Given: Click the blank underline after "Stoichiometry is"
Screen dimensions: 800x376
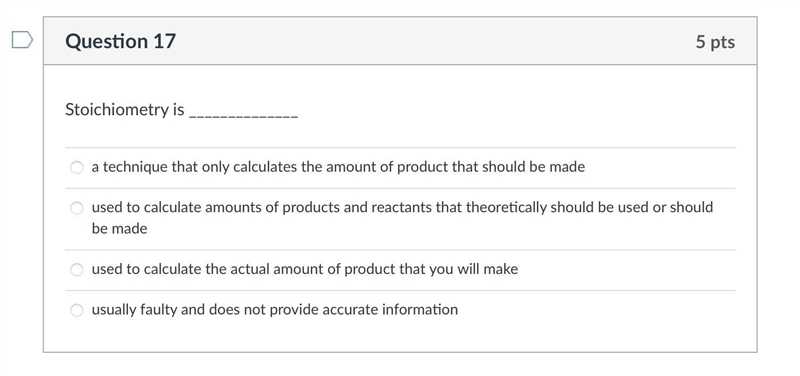Looking at the screenshot, I should point(243,115).
